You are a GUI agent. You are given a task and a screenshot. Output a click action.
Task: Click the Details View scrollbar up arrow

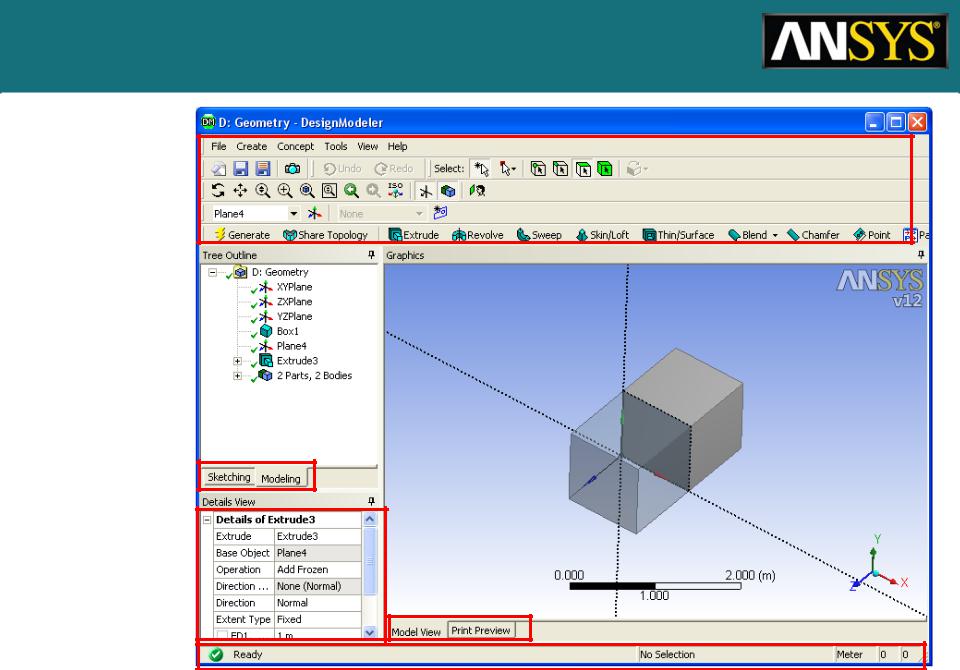[x=370, y=519]
